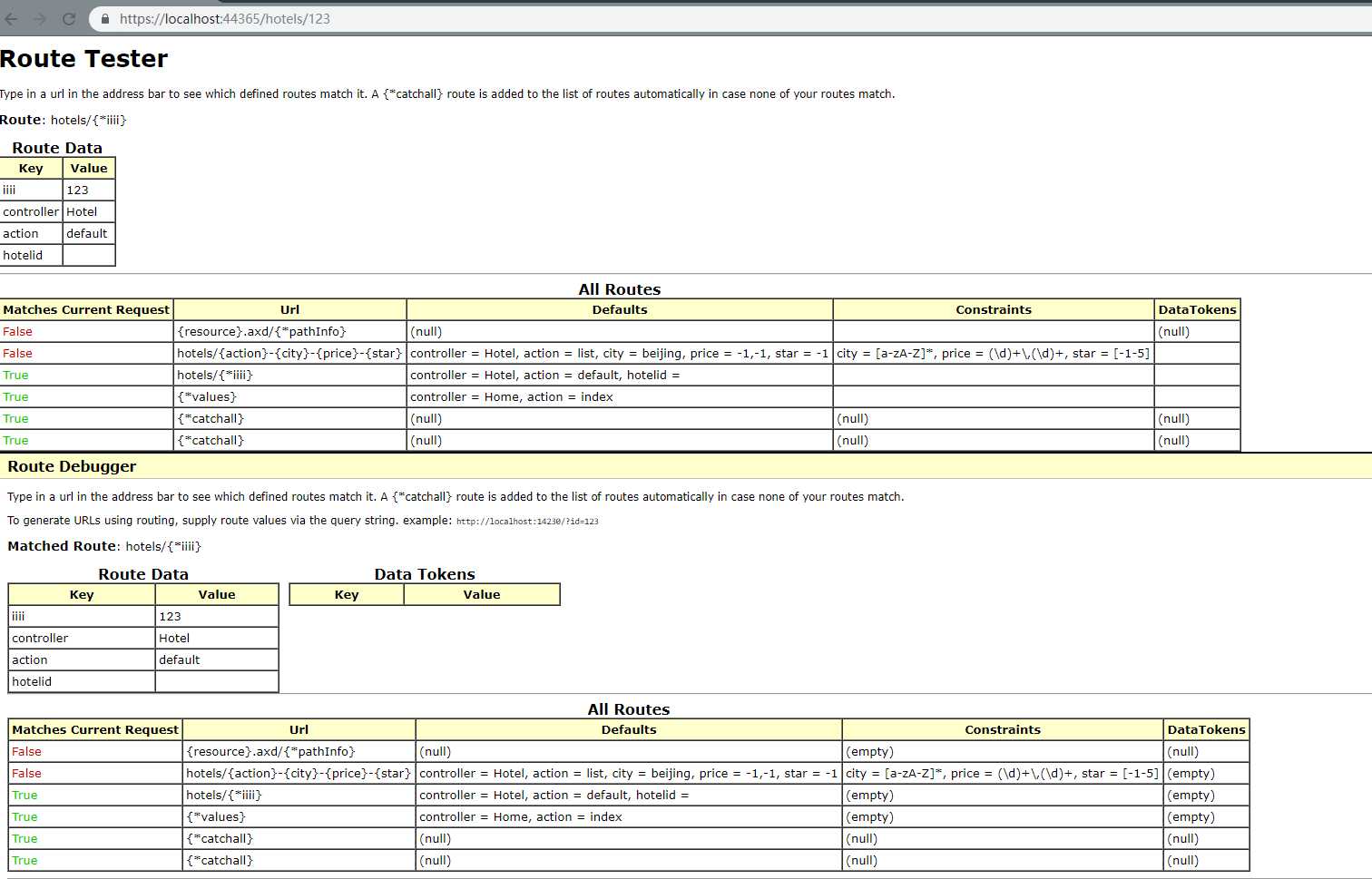
Task: Select the 'Hotel' value in Route Debugger's Route Data
Action: [x=217, y=638]
